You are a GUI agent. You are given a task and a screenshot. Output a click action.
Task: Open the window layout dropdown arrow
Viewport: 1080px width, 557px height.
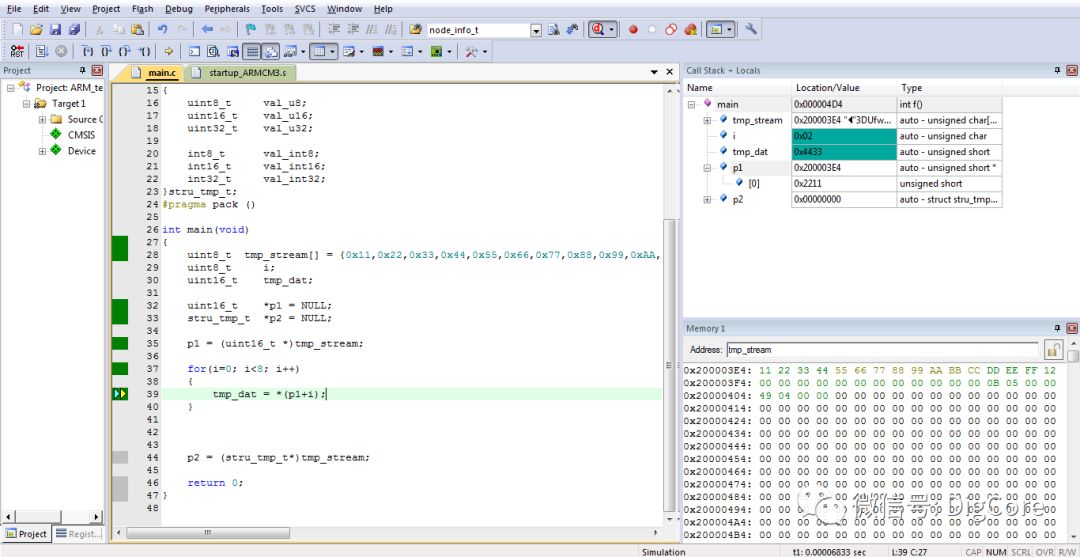tap(729, 30)
